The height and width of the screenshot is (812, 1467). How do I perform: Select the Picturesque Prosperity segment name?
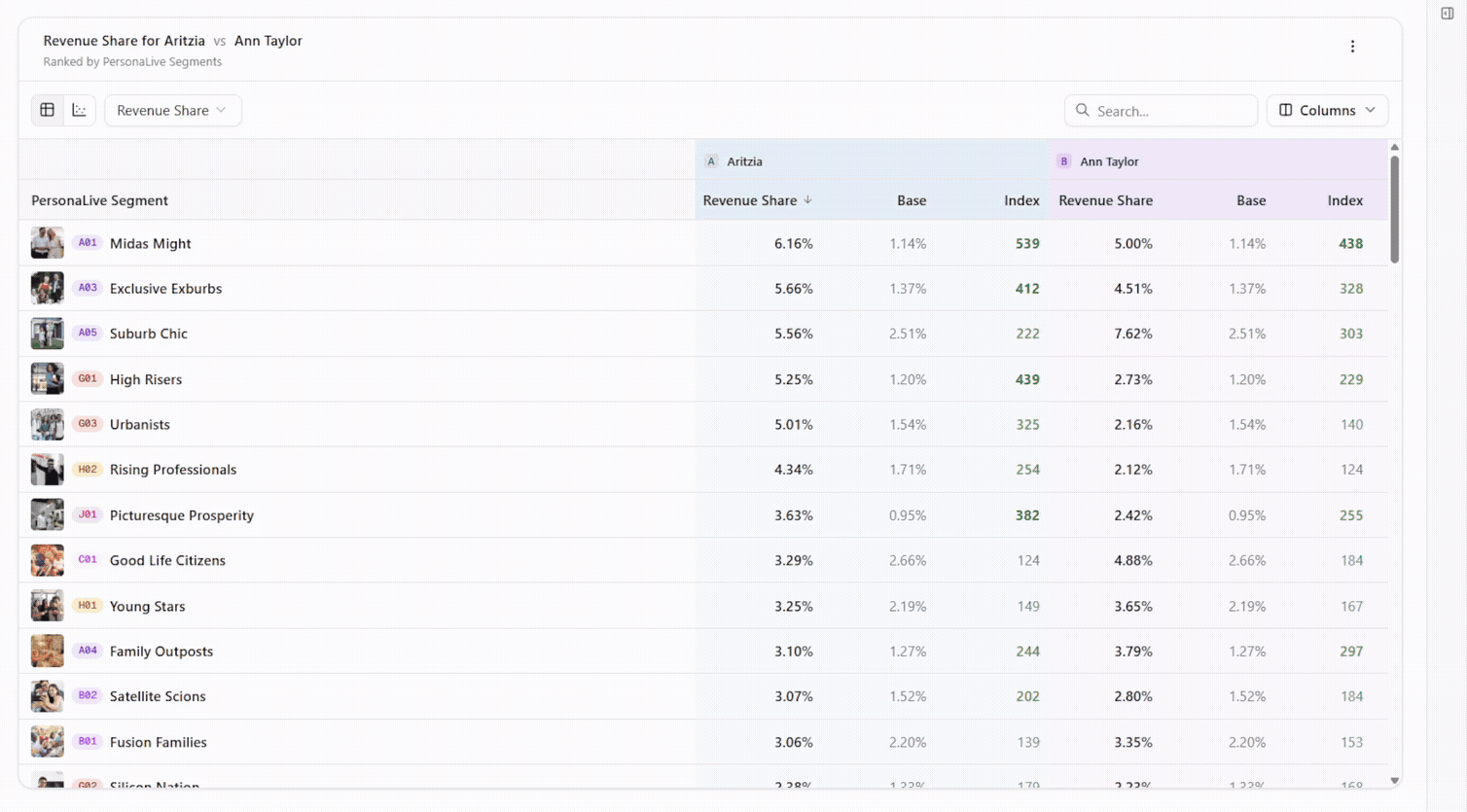coord(182,515)
